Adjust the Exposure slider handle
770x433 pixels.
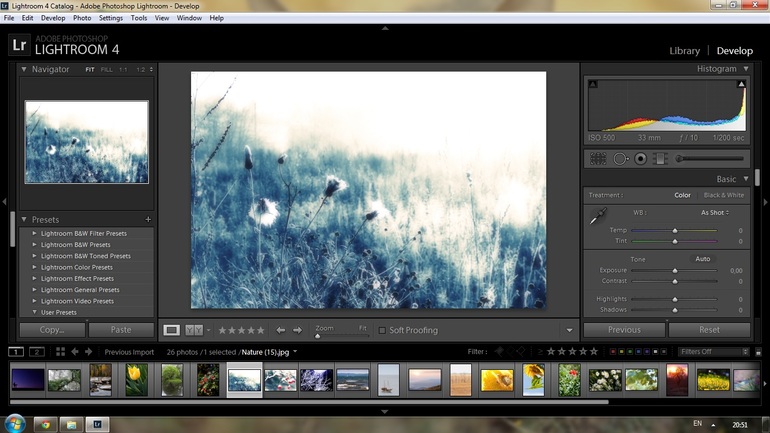[x=675, y=271]
